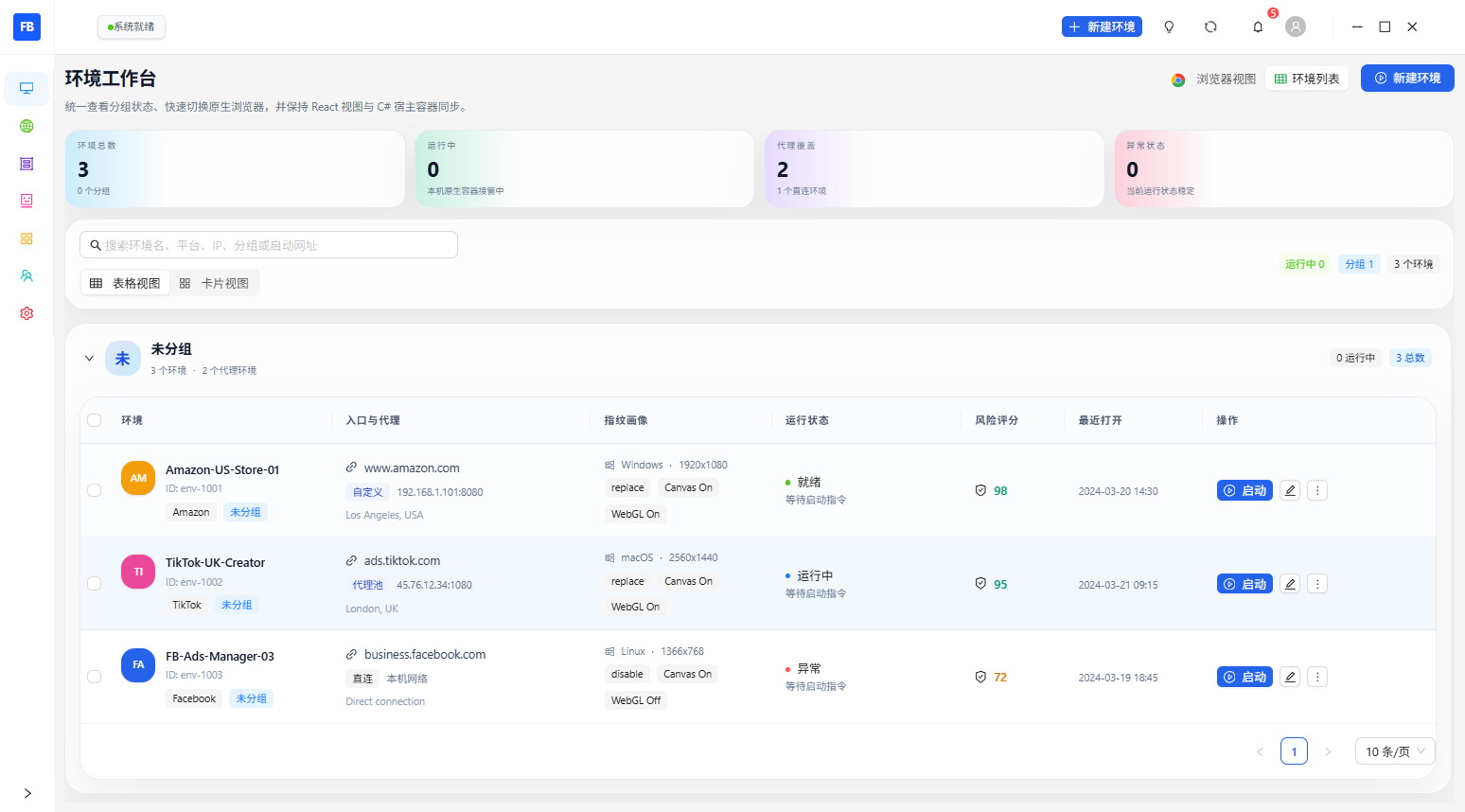The image size is (1465, 812).
Task: Check the FB-Ads-Manager-03 row checkbox
Action: (x=94, y=677)
